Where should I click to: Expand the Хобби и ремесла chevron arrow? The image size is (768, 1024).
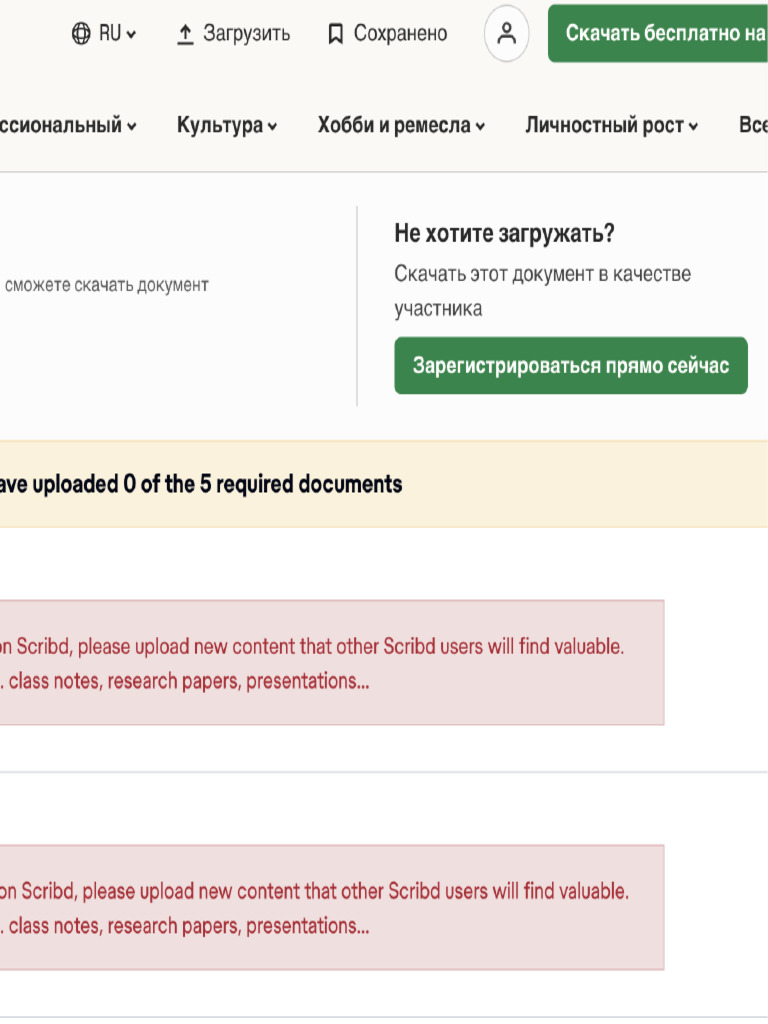pos(480,127)
